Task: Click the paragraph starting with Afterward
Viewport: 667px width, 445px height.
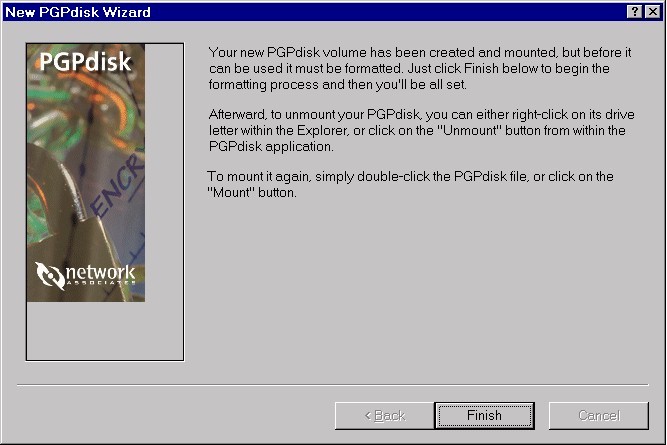Action: pos(421,130)
